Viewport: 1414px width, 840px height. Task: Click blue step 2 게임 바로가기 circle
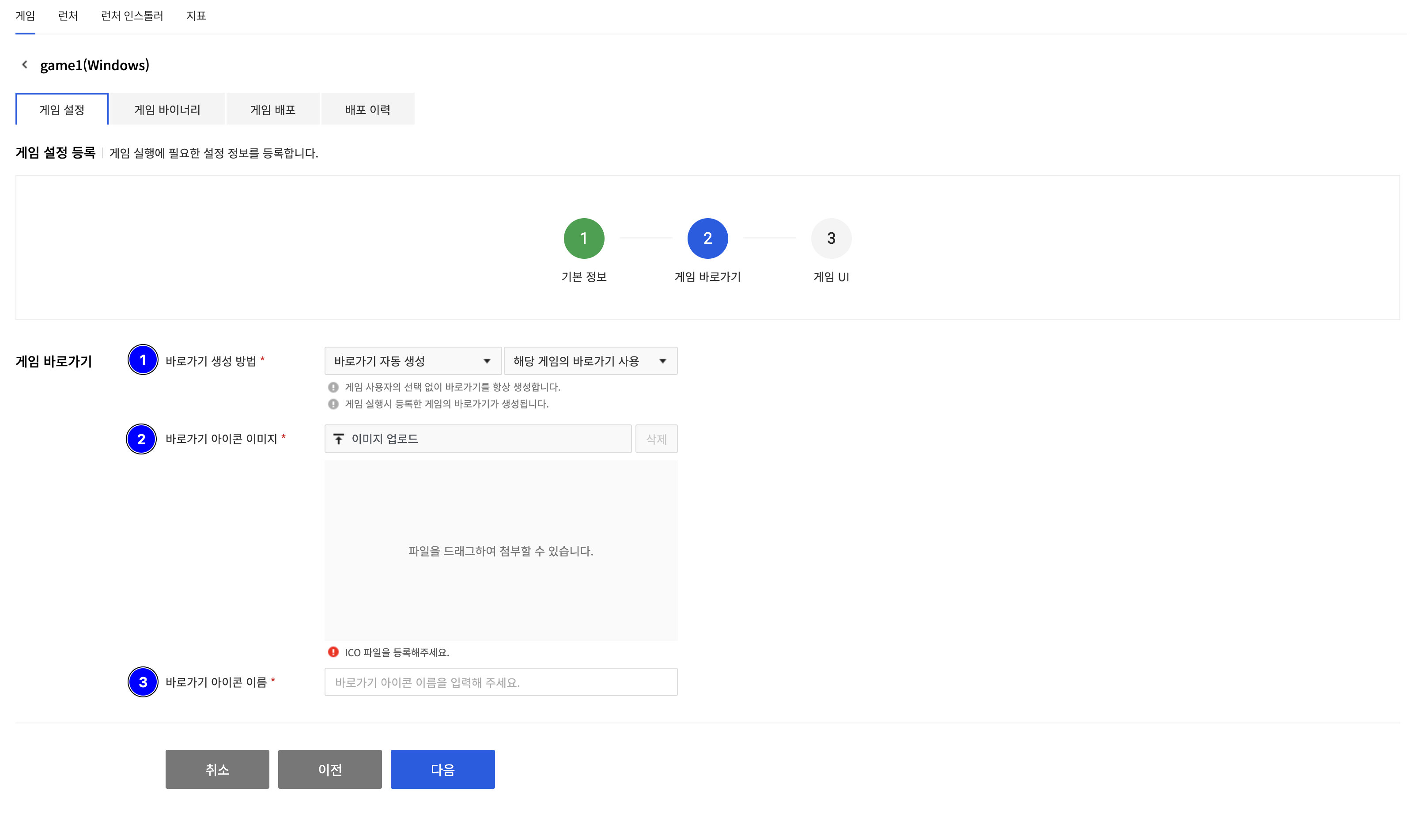click(x=707, y=238)
